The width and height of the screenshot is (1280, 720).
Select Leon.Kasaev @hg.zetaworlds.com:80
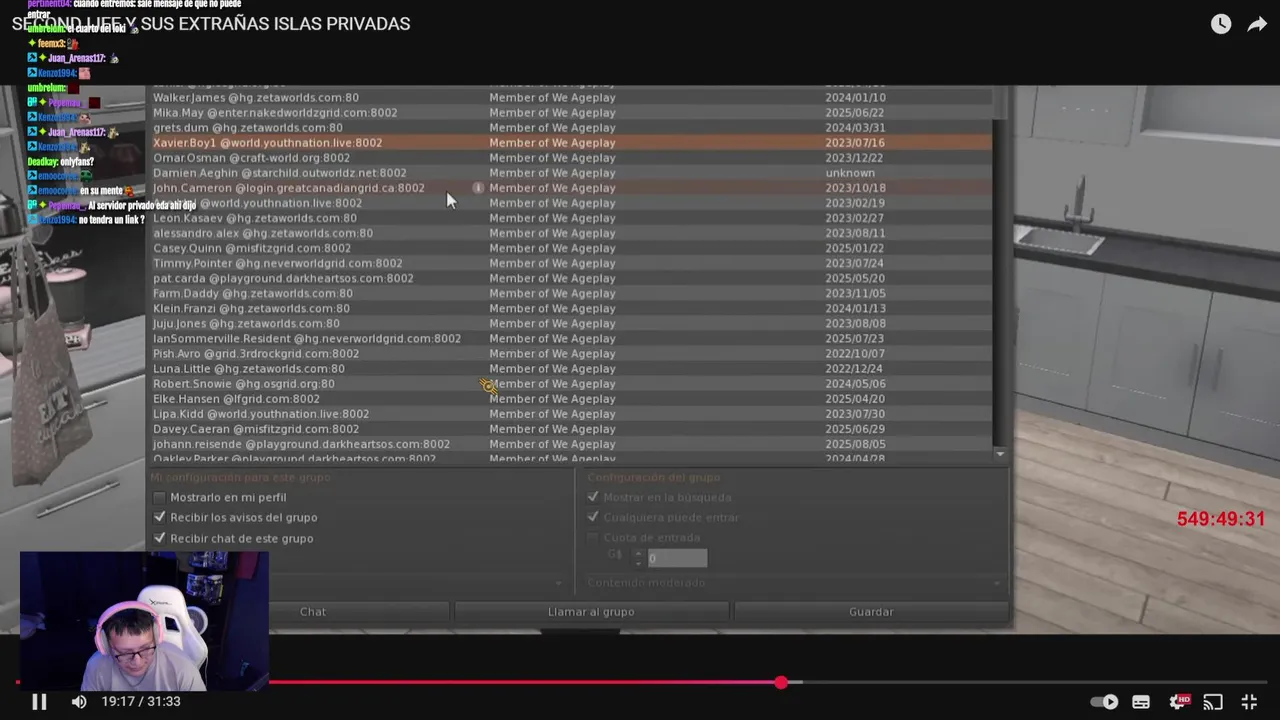(x=571, y=218)
